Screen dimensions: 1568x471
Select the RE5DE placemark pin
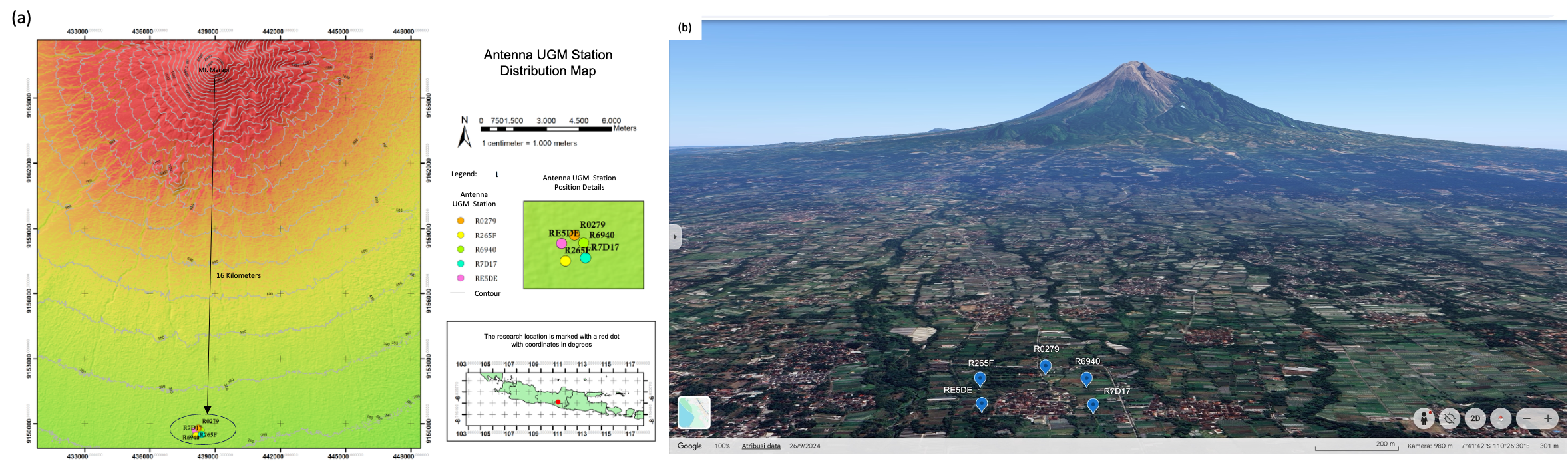981,404
